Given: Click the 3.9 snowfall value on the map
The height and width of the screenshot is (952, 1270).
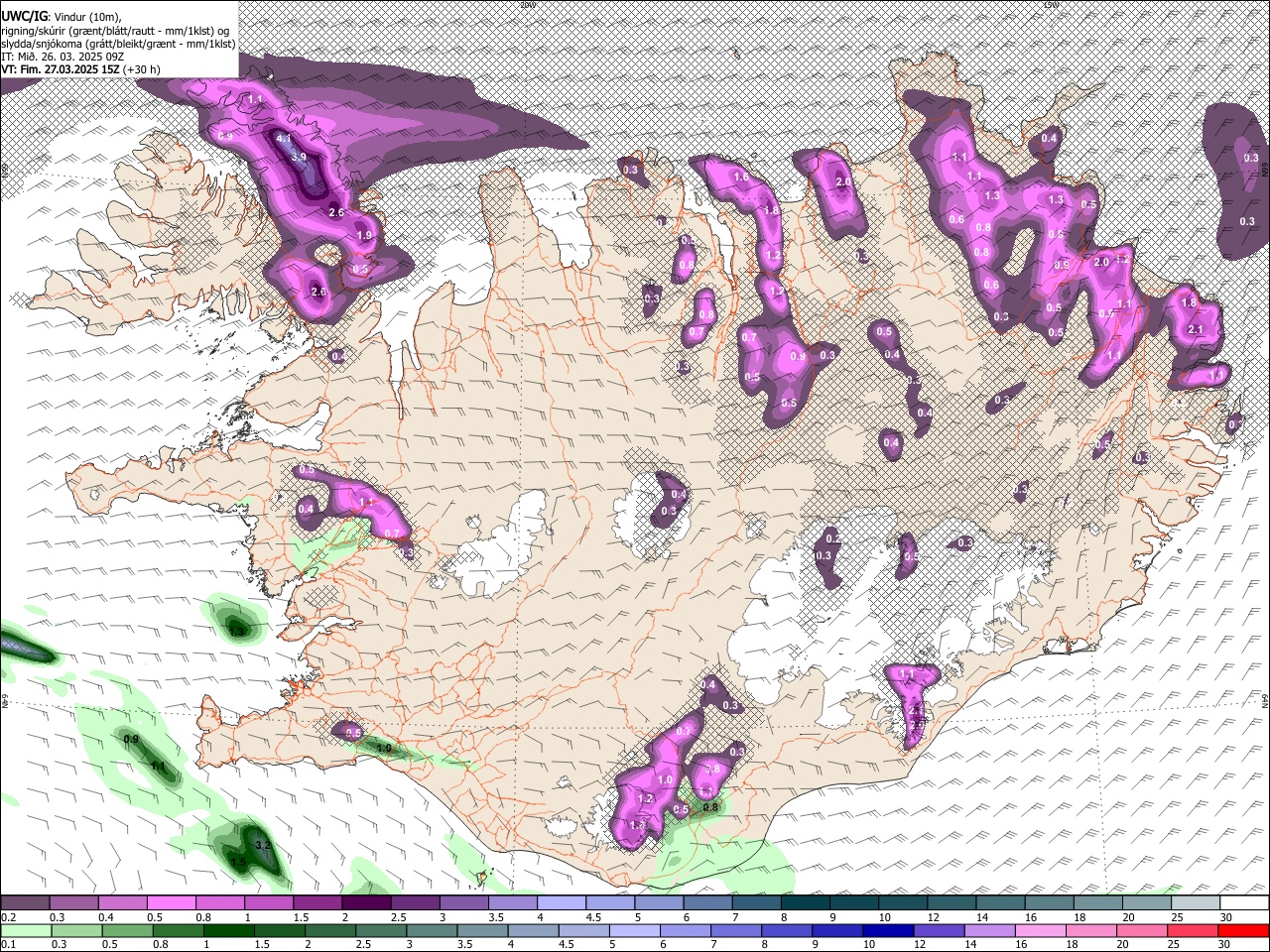Looking at the screenshot, I should [300, 157].
